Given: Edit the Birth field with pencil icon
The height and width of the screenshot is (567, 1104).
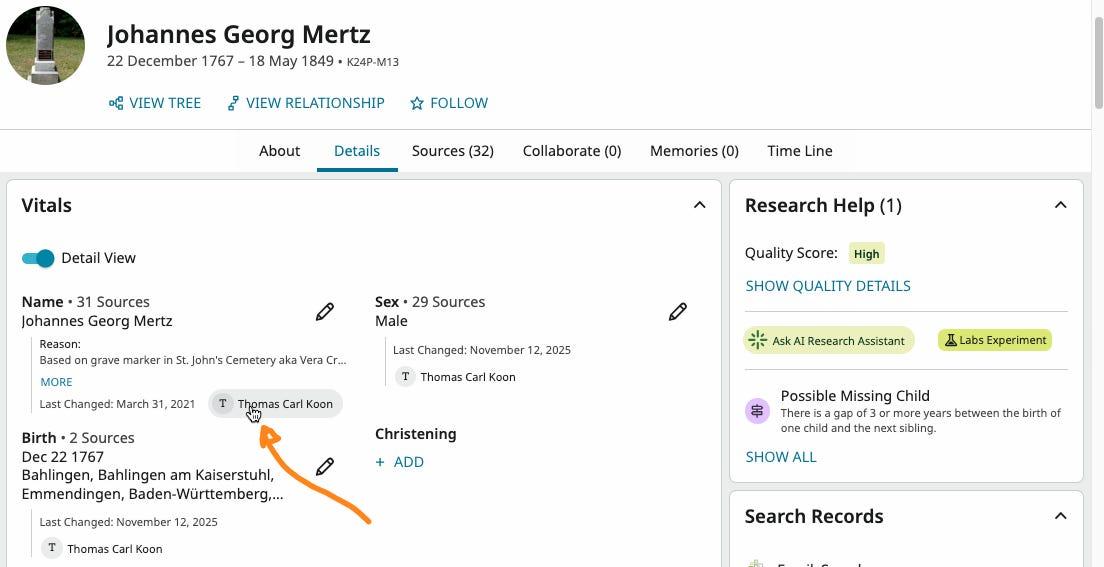Looking at the screenshot, I should pos(325,466).
